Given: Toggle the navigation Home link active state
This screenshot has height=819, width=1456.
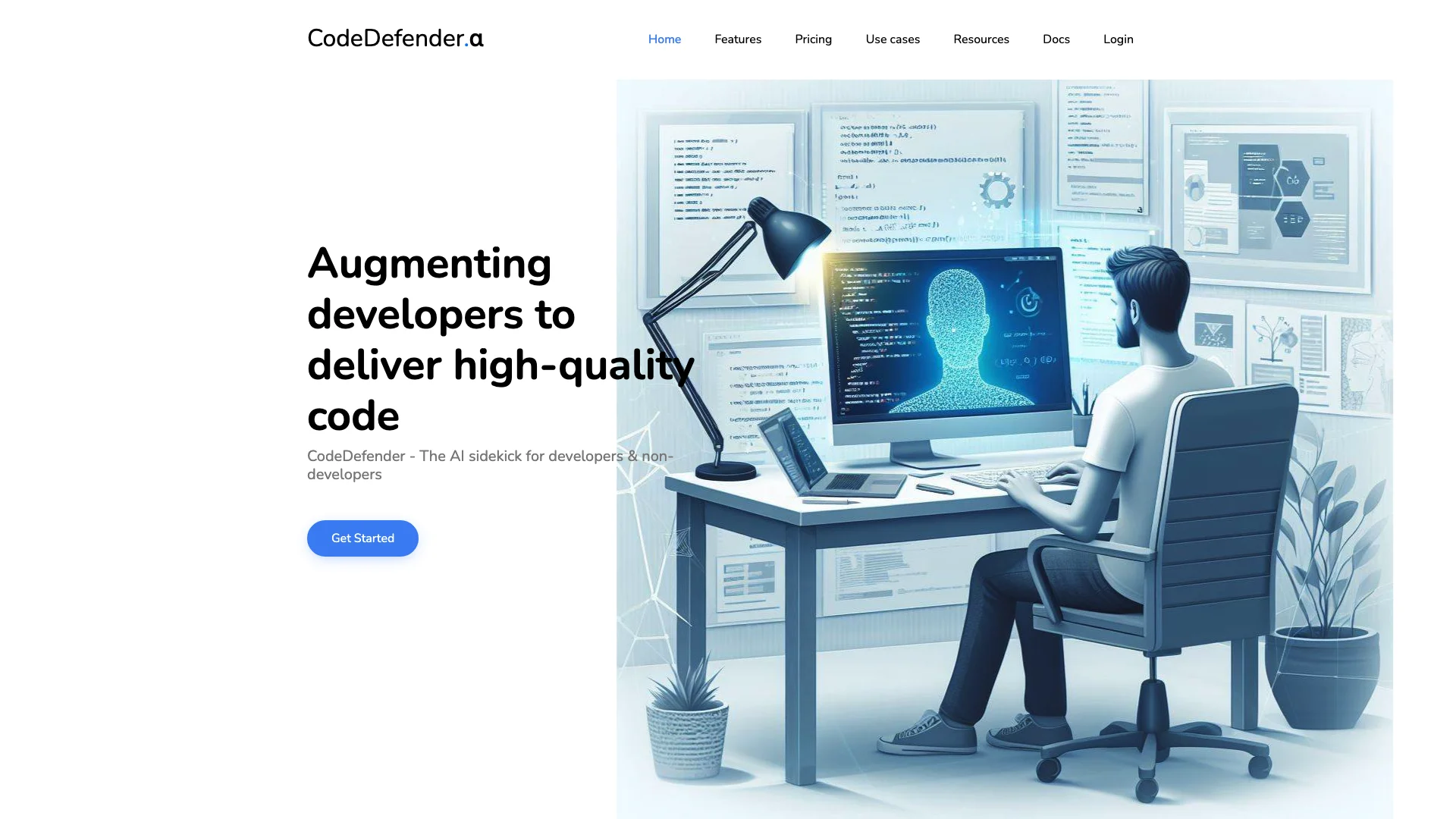Looking at the screenshot, I should click(x=664, y=39).
